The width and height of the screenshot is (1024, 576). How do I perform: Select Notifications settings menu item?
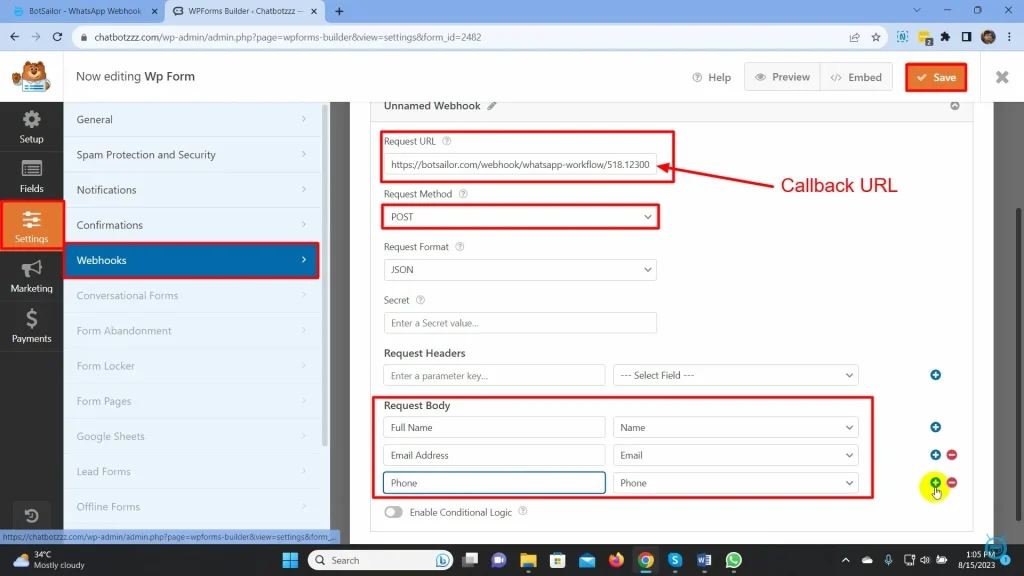(x=190, y=190)
